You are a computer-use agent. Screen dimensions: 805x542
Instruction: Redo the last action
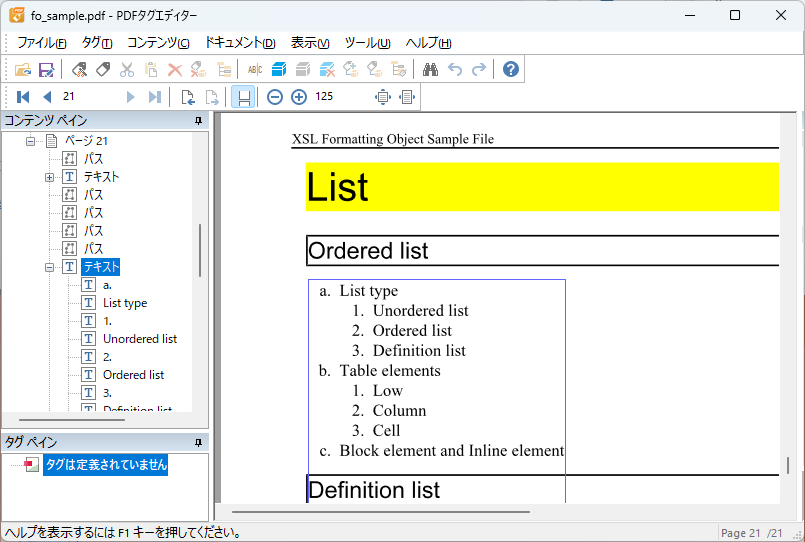pos(478,69)
